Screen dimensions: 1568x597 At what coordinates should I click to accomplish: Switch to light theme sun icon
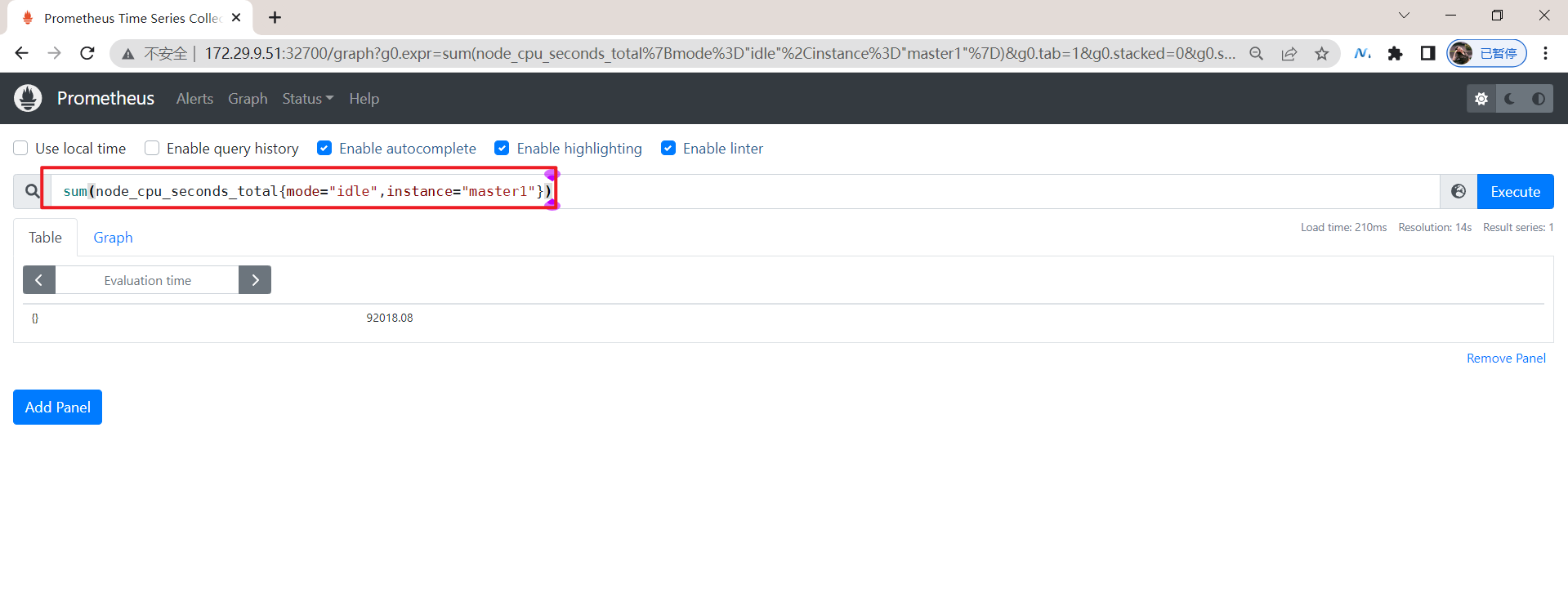(1481, 99)
